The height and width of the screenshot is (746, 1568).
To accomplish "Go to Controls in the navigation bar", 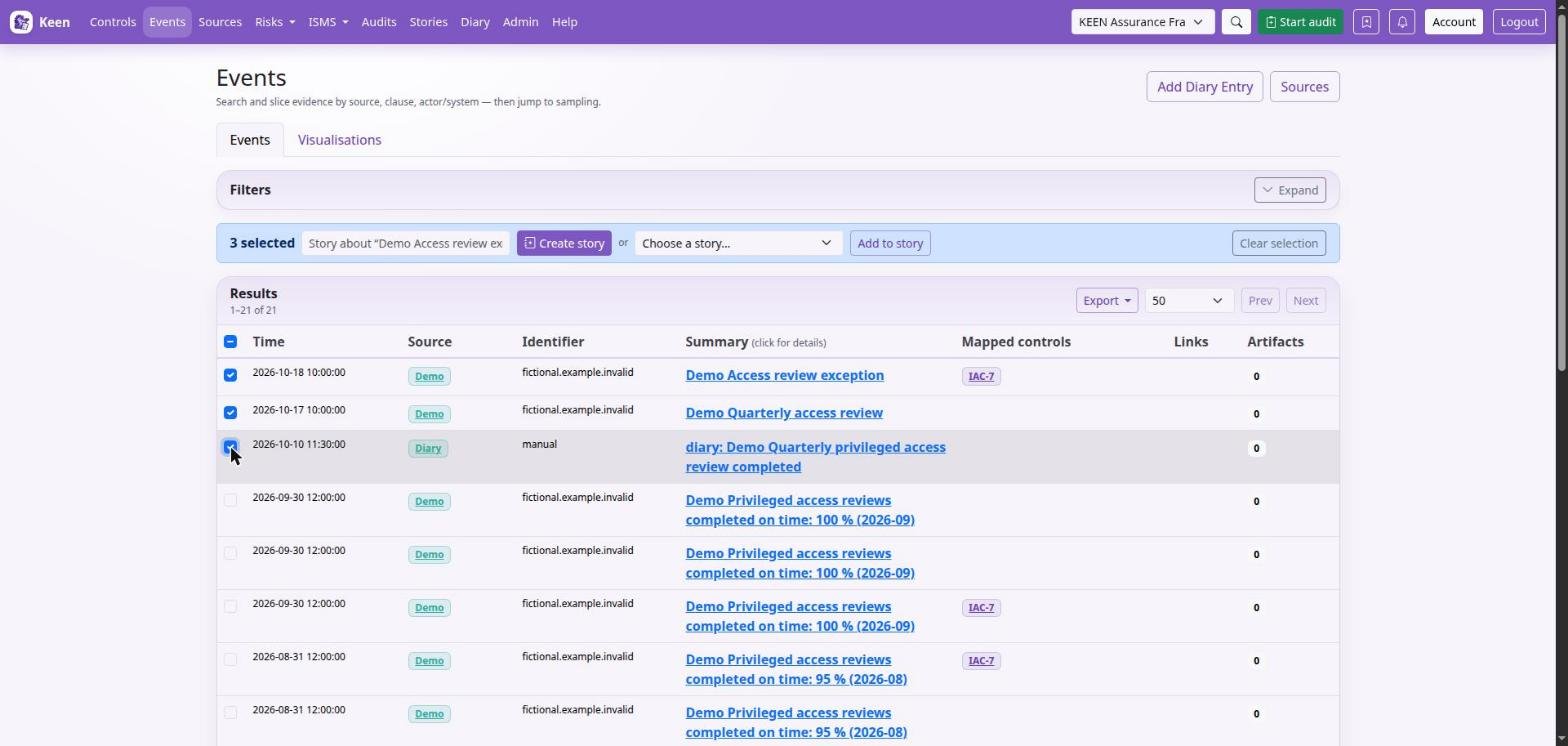I will (113, 22).
